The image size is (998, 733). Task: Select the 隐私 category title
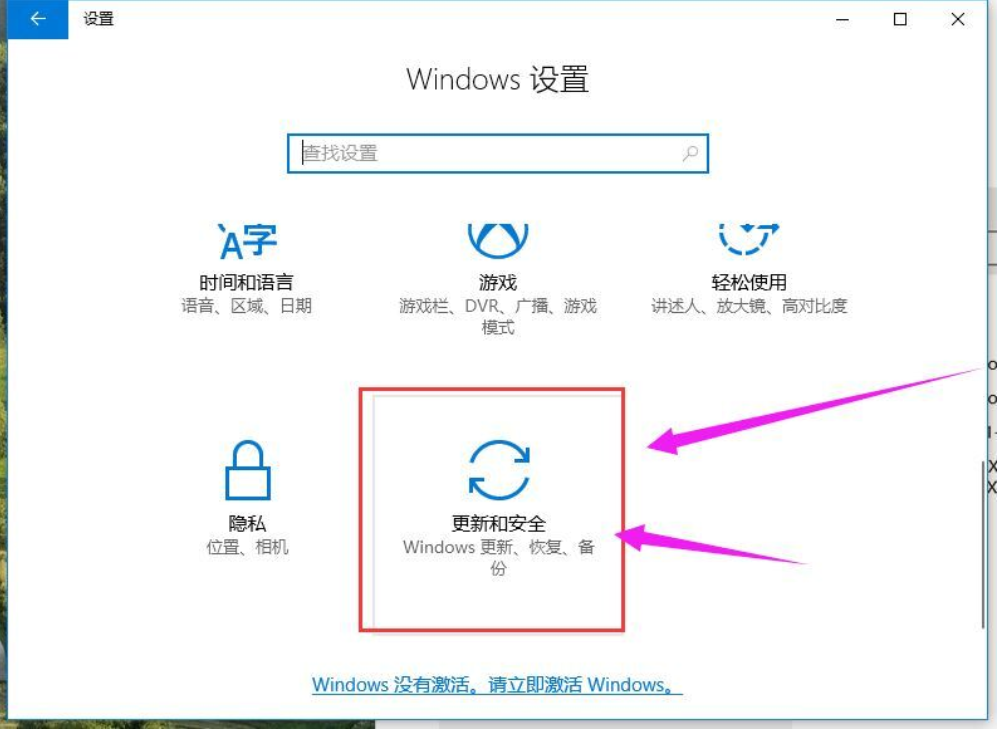247,523
